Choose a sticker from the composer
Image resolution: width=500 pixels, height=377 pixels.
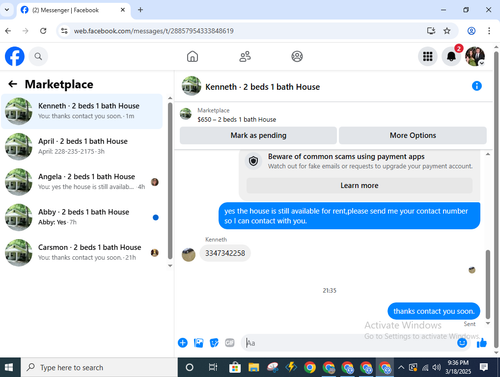pos(214,343)
